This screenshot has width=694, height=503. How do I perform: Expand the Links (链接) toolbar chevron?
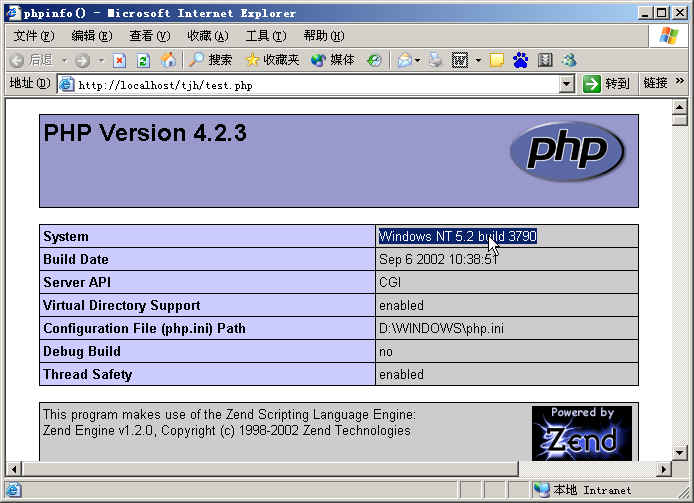pos(681,82)
